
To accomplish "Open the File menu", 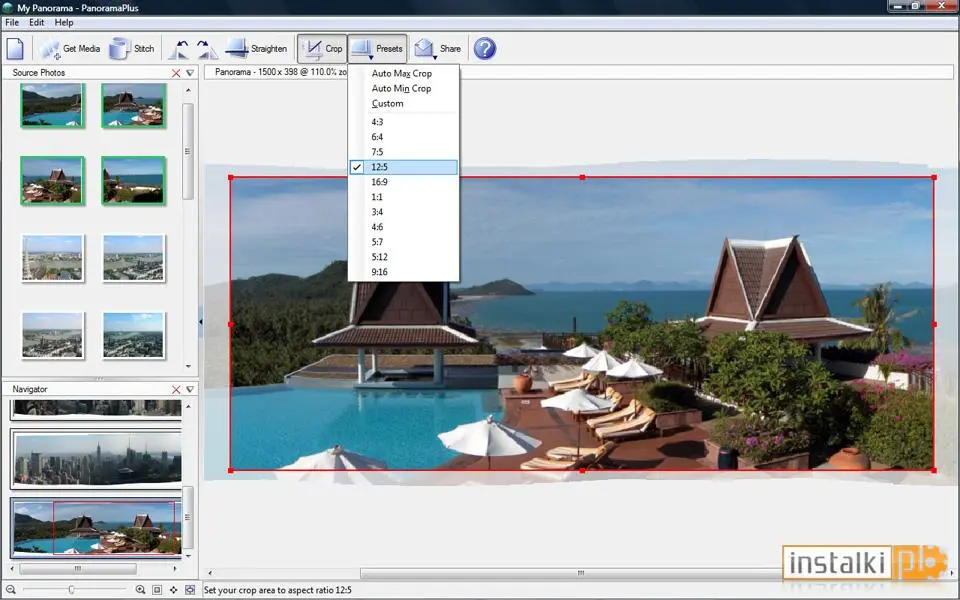I will coord(12,23).
